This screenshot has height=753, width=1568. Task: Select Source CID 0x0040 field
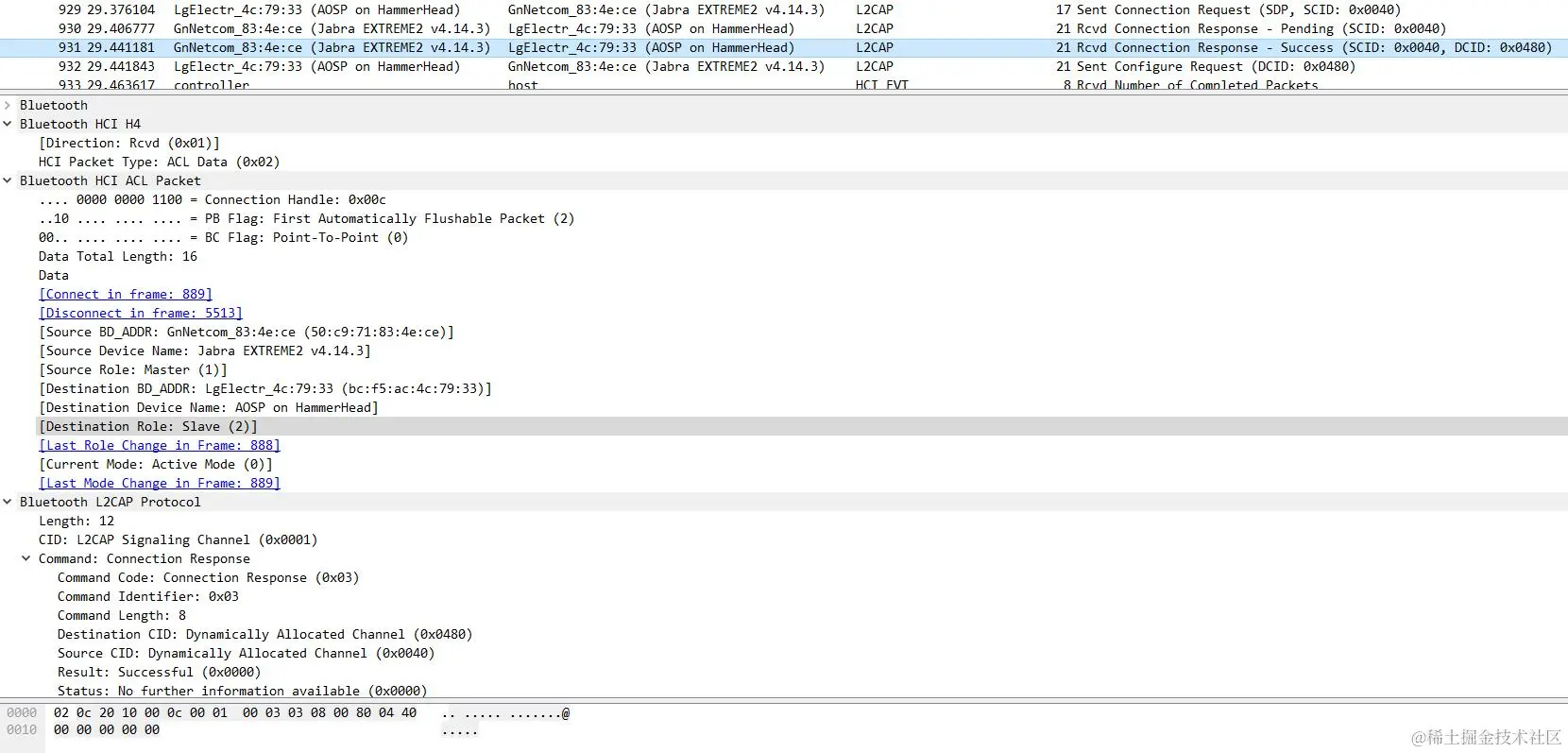coord(247,653)
